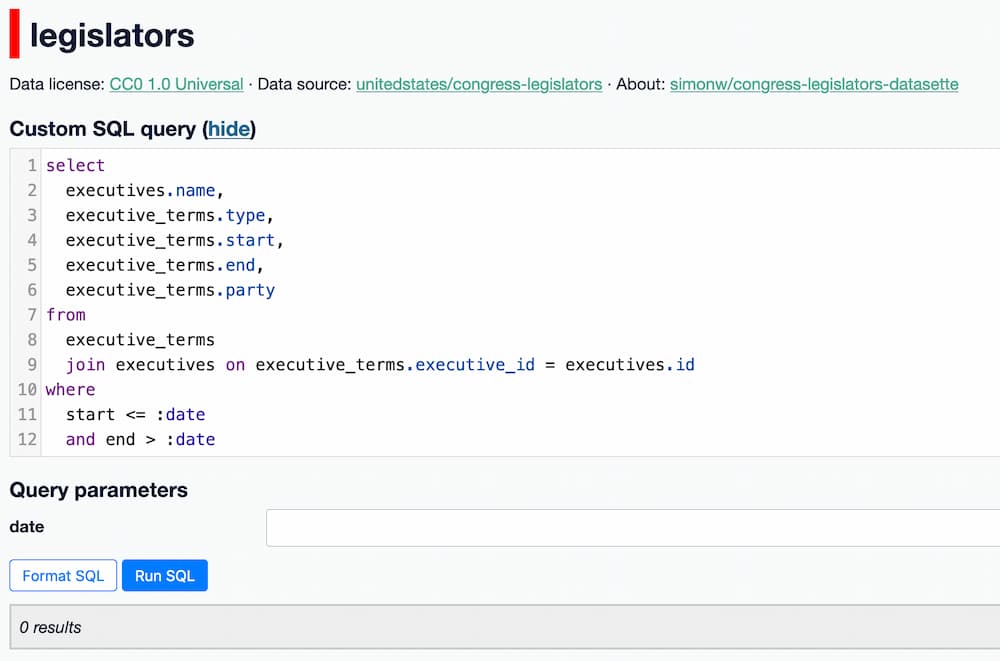This screenshot has height=661, width=1000.
Task: Click the legislators page heading
Action: point(111,36)
